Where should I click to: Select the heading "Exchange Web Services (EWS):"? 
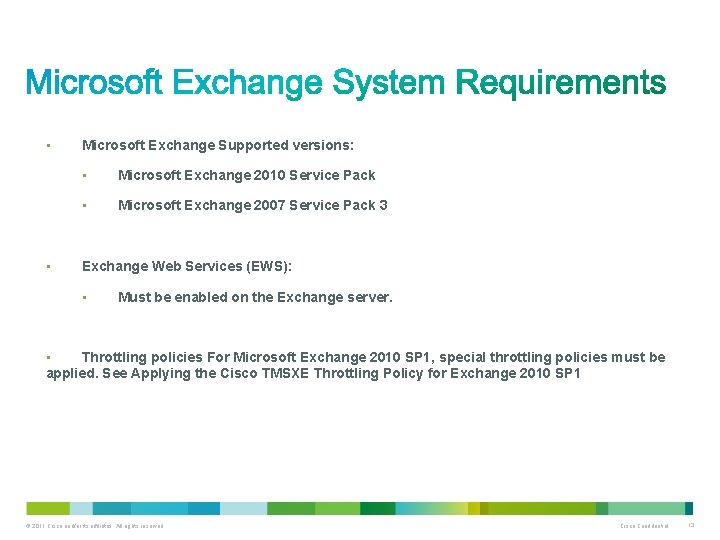pyautogui.click(x=187, y=266)
